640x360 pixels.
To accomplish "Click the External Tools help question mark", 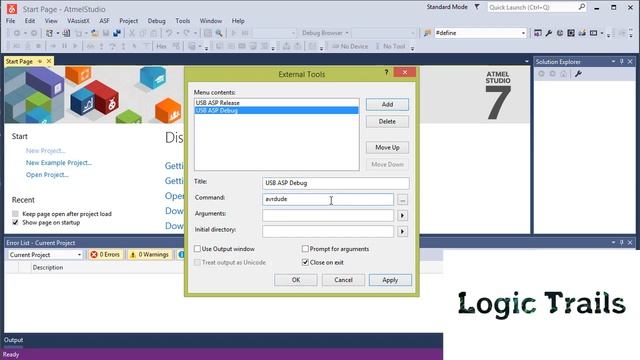I will coord(386,72).
